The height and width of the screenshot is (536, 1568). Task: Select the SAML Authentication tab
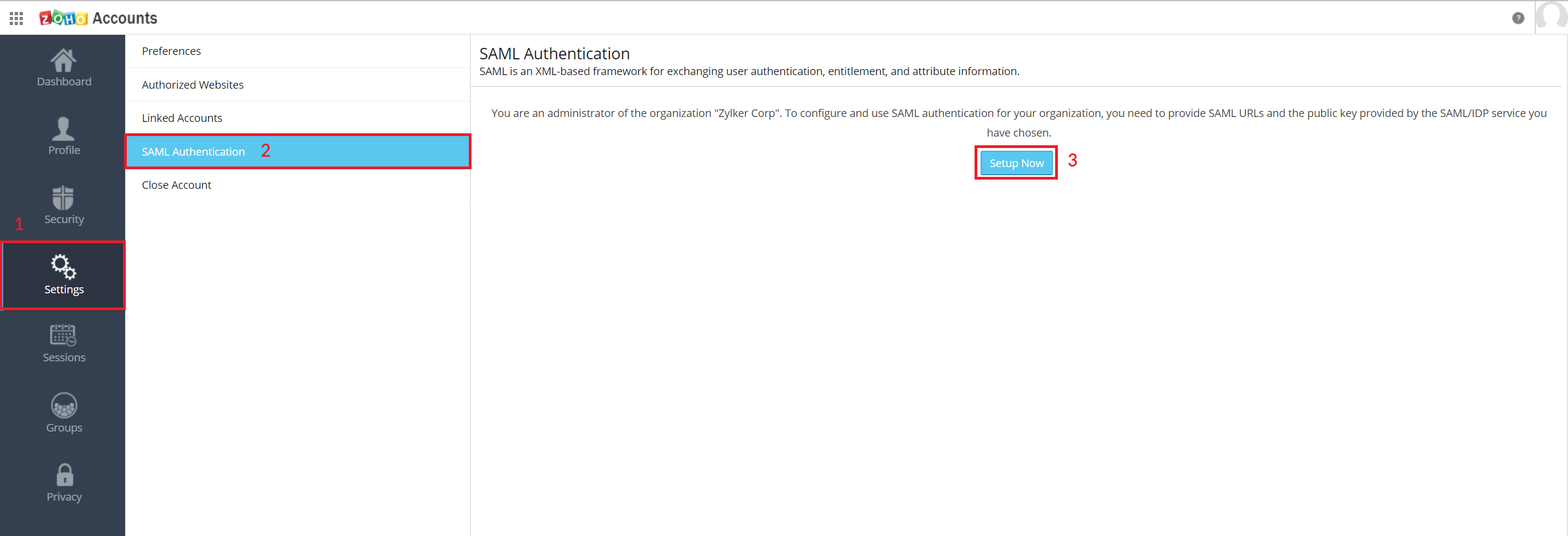[193, 151]
